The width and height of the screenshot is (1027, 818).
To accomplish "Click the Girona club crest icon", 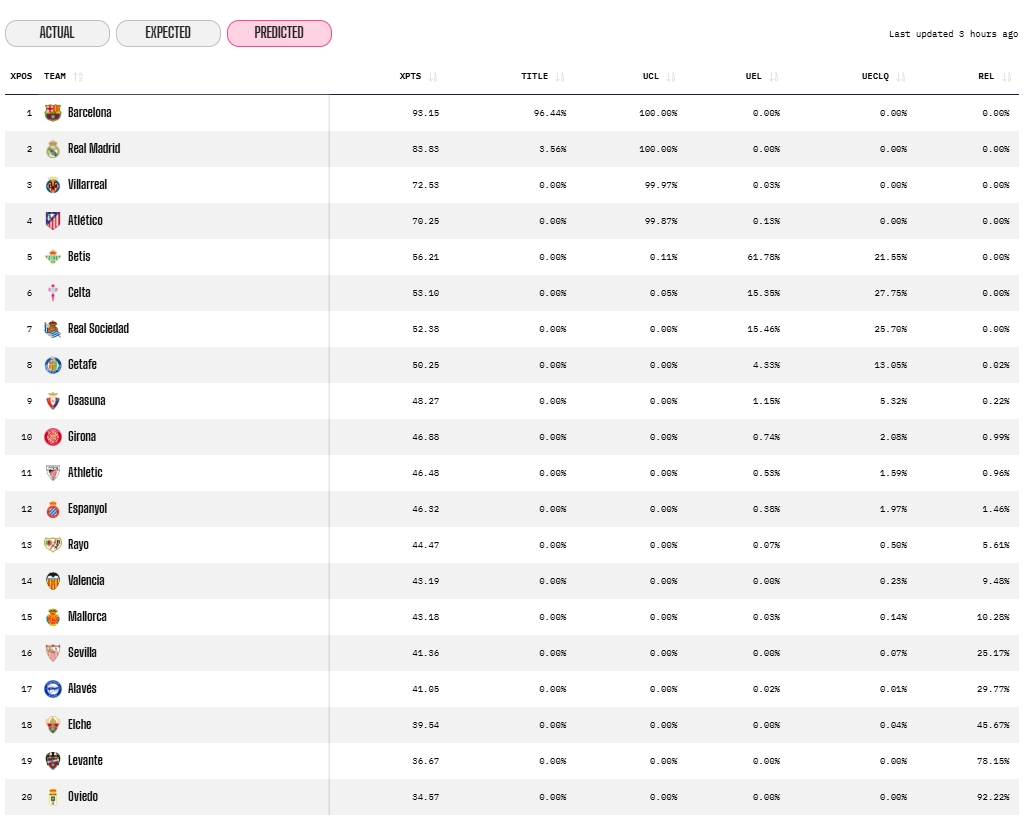I will 53,437.
